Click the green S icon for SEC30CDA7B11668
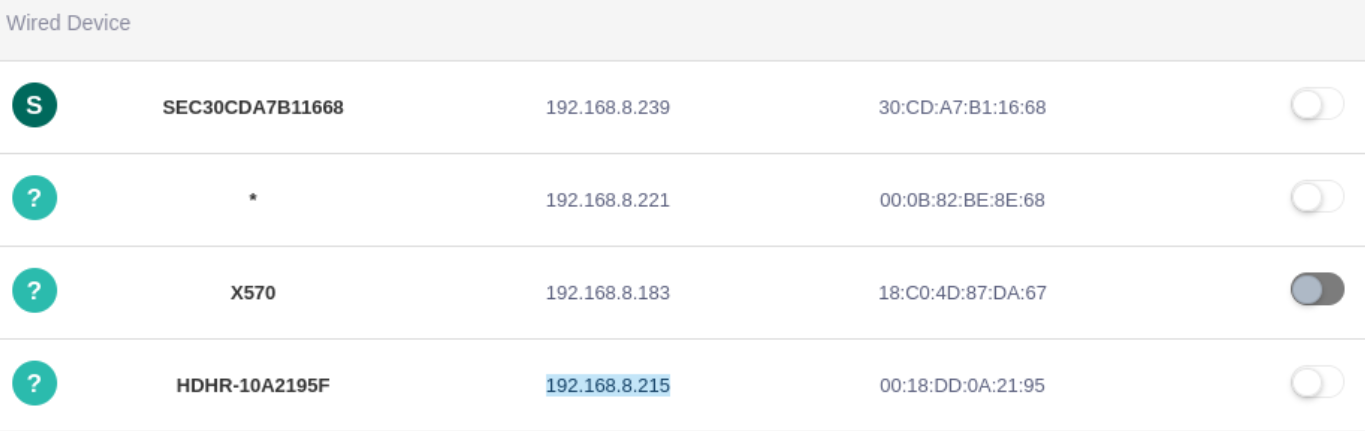Image resolution: width=1365 pixels, height=431 pixels. coord(34,105)
